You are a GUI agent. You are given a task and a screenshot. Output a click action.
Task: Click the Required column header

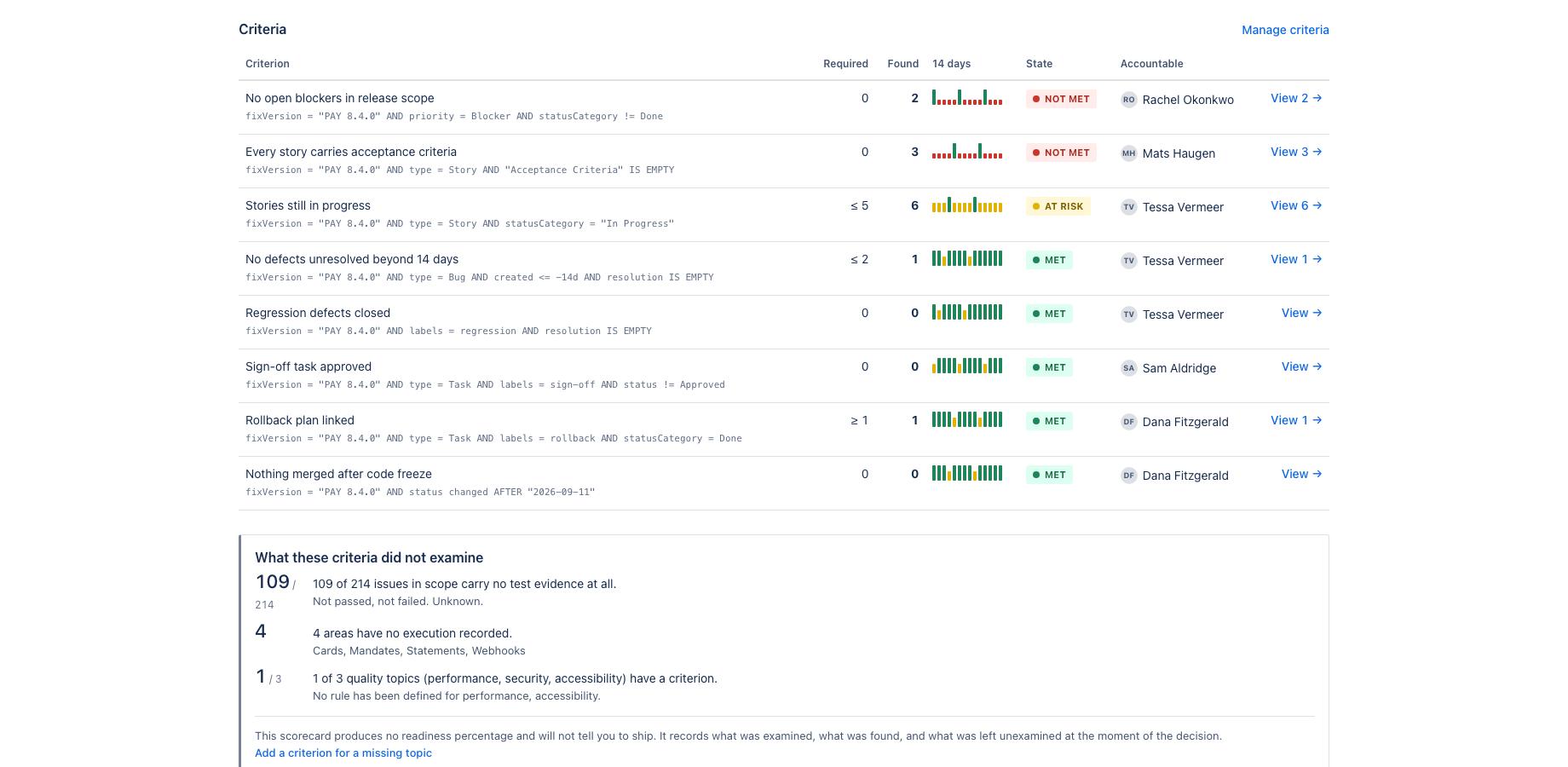pyautogui.click(x=845, y=64)
